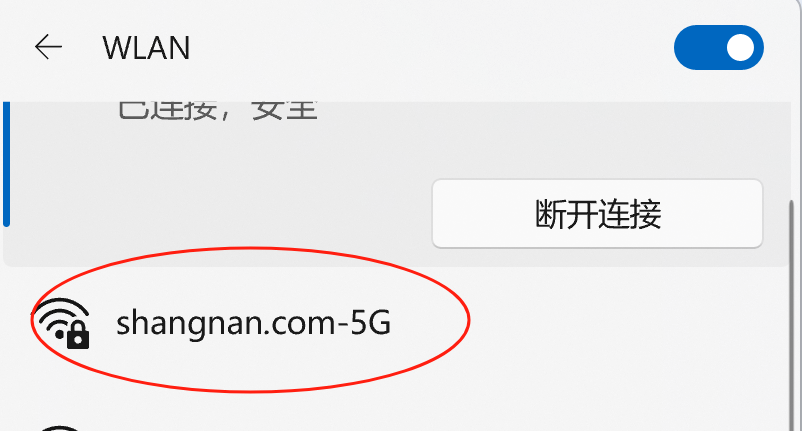Select the currently connected network card

[397, 184]
